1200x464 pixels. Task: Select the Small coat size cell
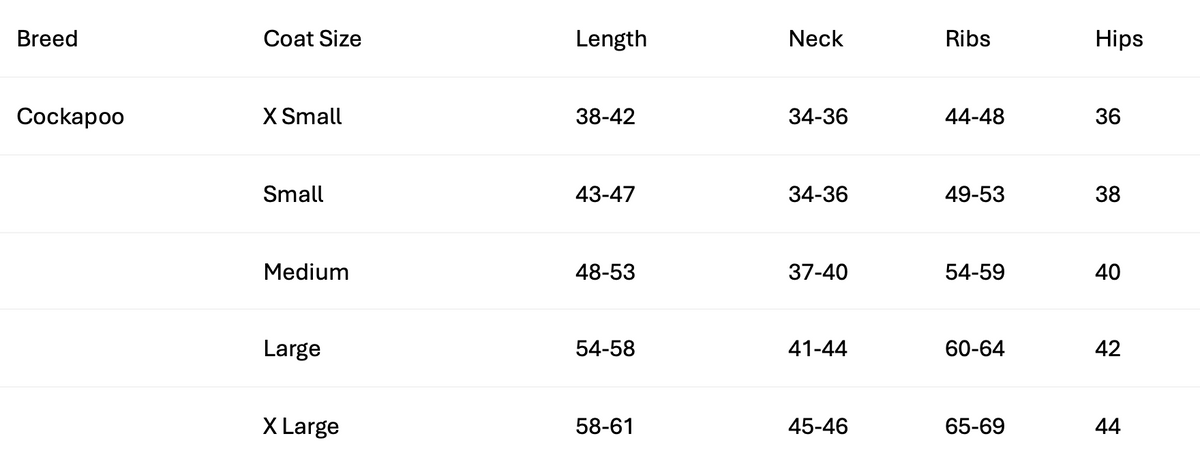(x=293, y=194)
